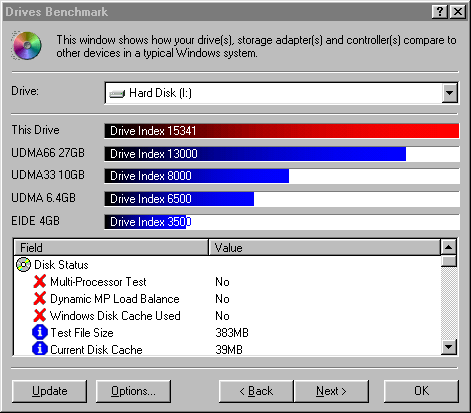
Task: Click red X beside Windows Disk Cache Used
Action: (40, 315)
